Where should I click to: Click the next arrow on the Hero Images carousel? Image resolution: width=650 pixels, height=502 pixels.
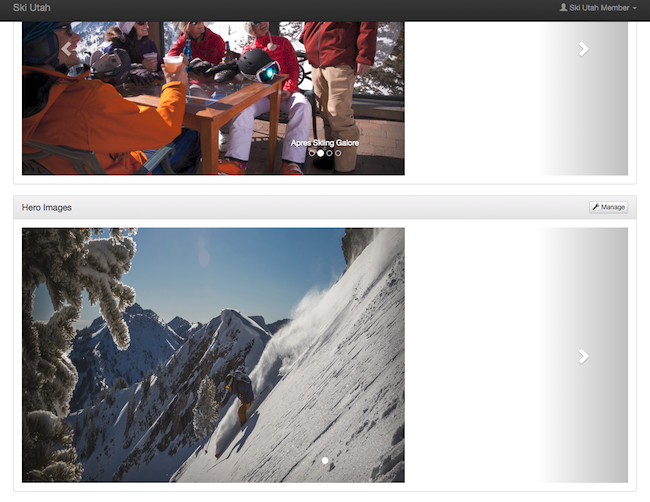[x=583, y=356]
